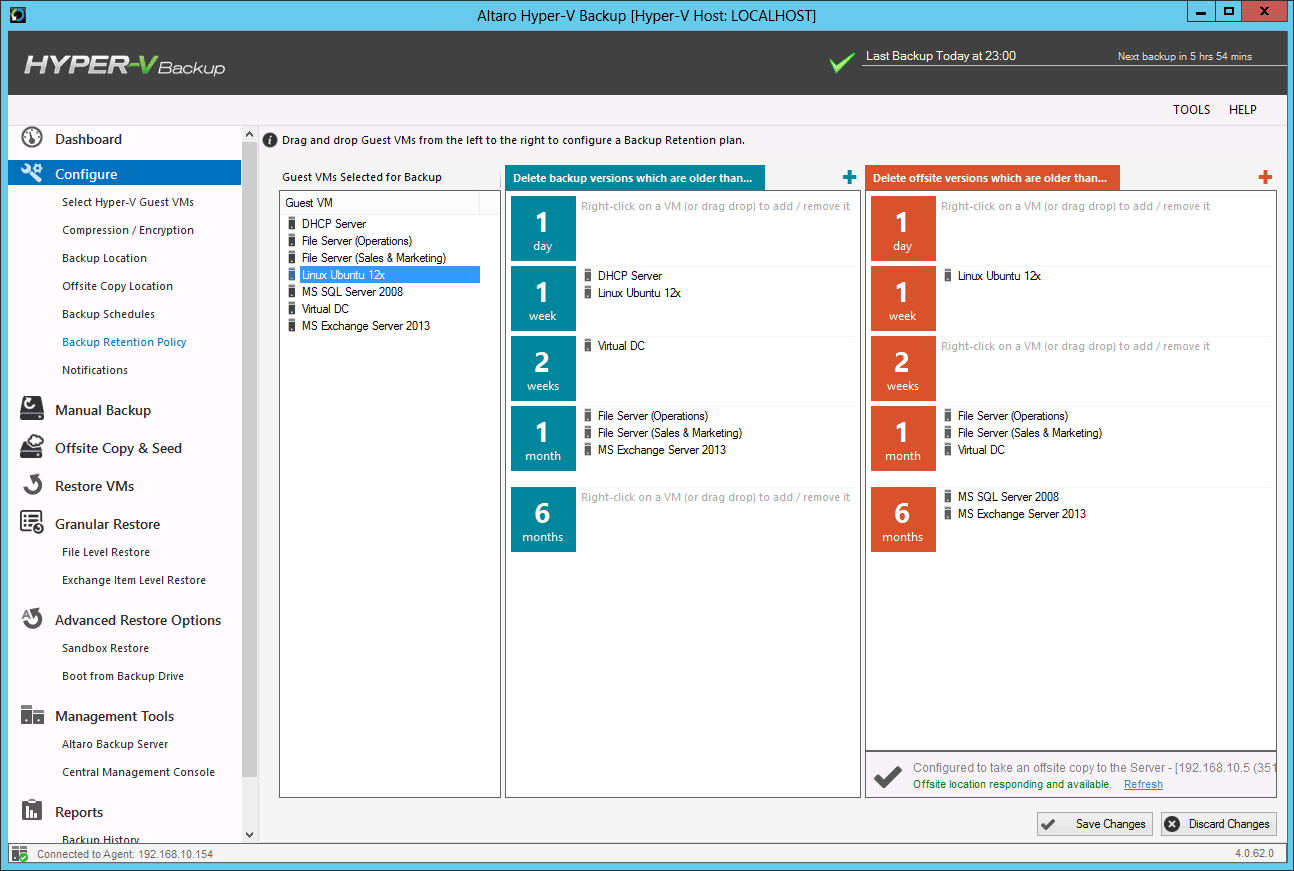Click the Restore VMs arrow icon

32,485
